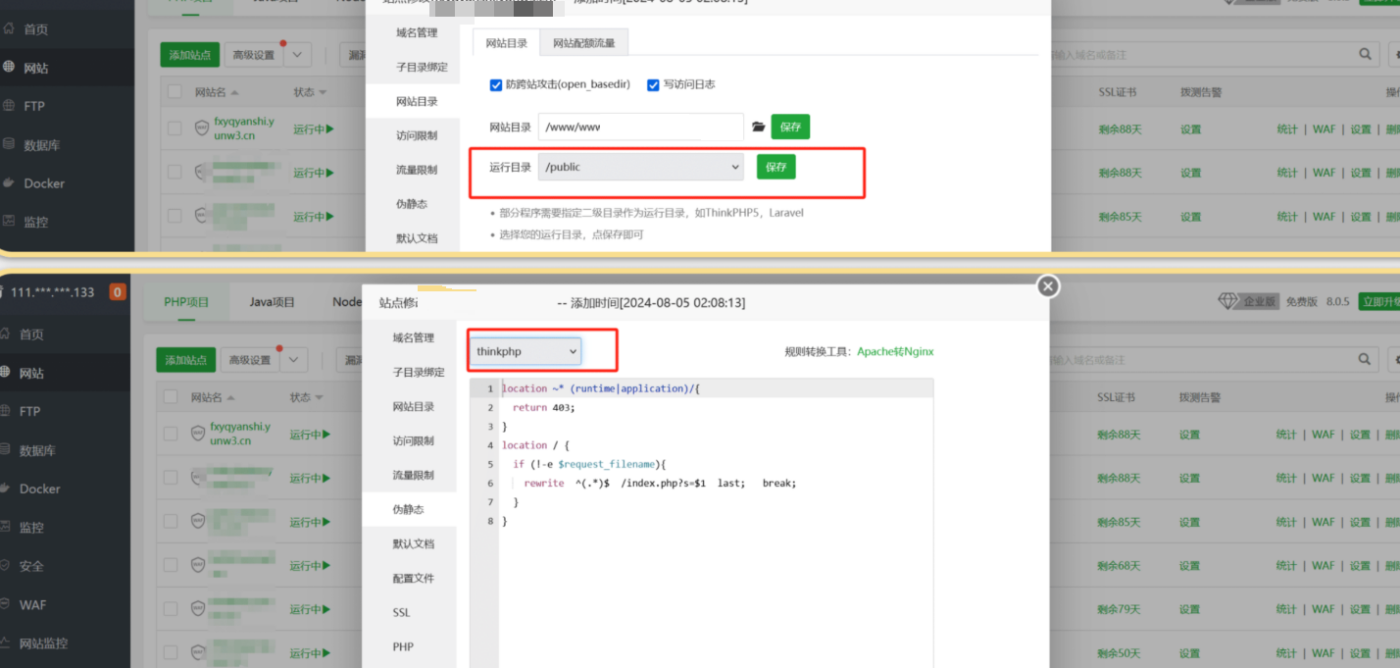Open the Apache转Nginx conversion link
Image resolution: width=1400 pixels, height=668 pixels.
point(895,352)
